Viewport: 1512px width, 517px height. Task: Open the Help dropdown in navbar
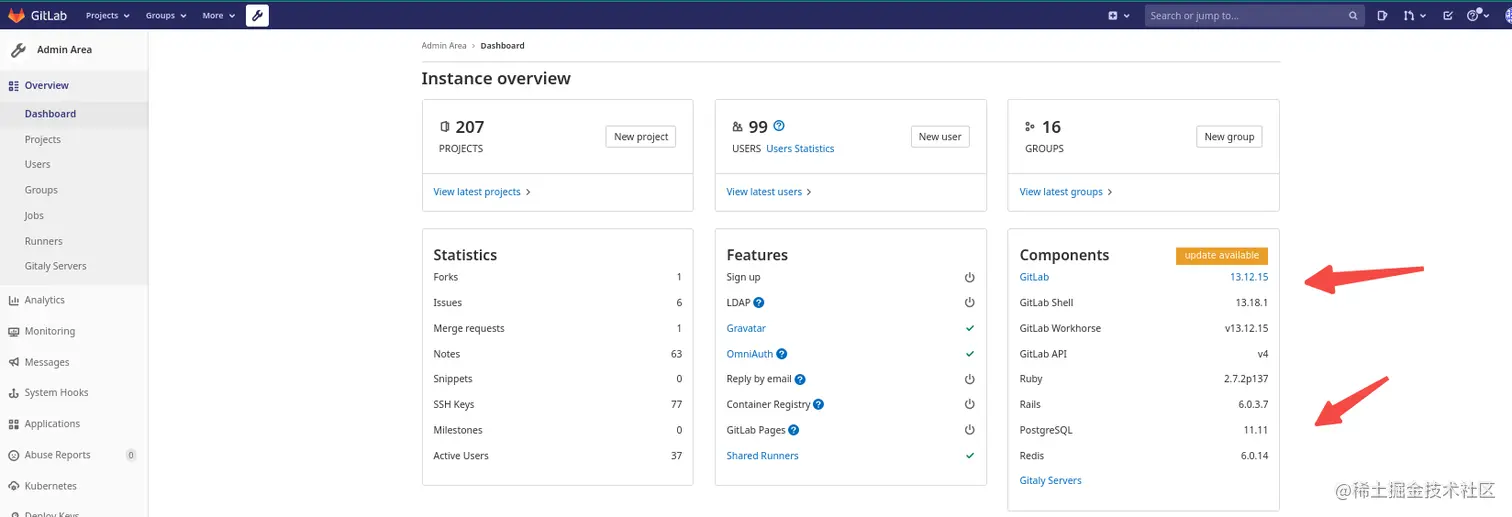point(1477,16)
